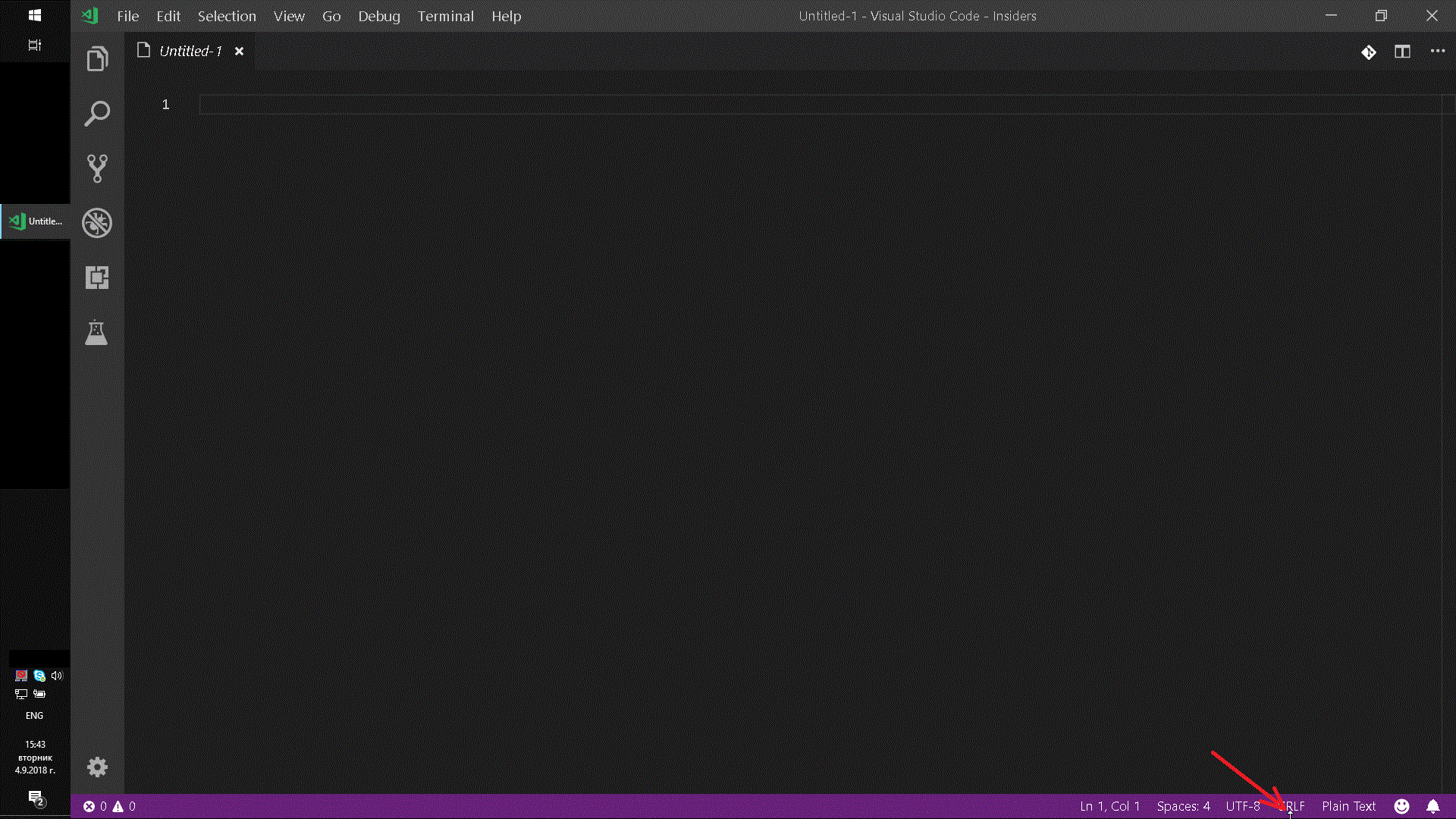Open the UTF-8 encoding selector
Screen dimensions: 1456x819
(1243, 806)
